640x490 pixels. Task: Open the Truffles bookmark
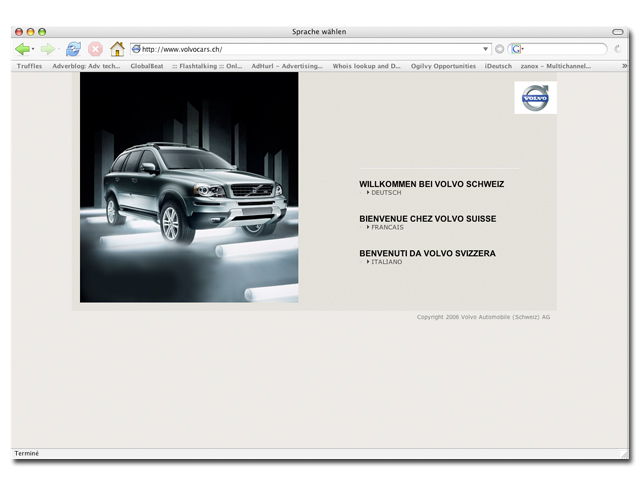(29, 66)
